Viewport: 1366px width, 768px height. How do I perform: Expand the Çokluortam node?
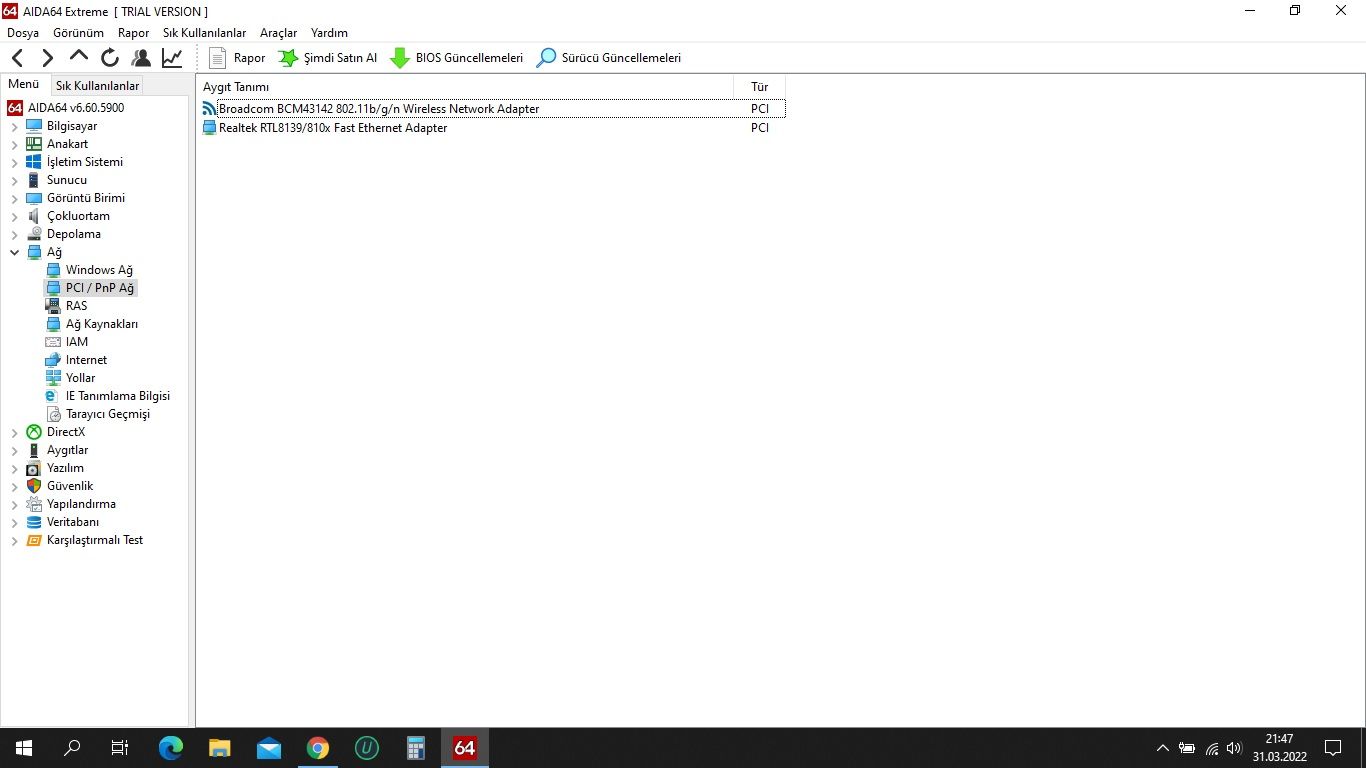(x=14, y=217)
